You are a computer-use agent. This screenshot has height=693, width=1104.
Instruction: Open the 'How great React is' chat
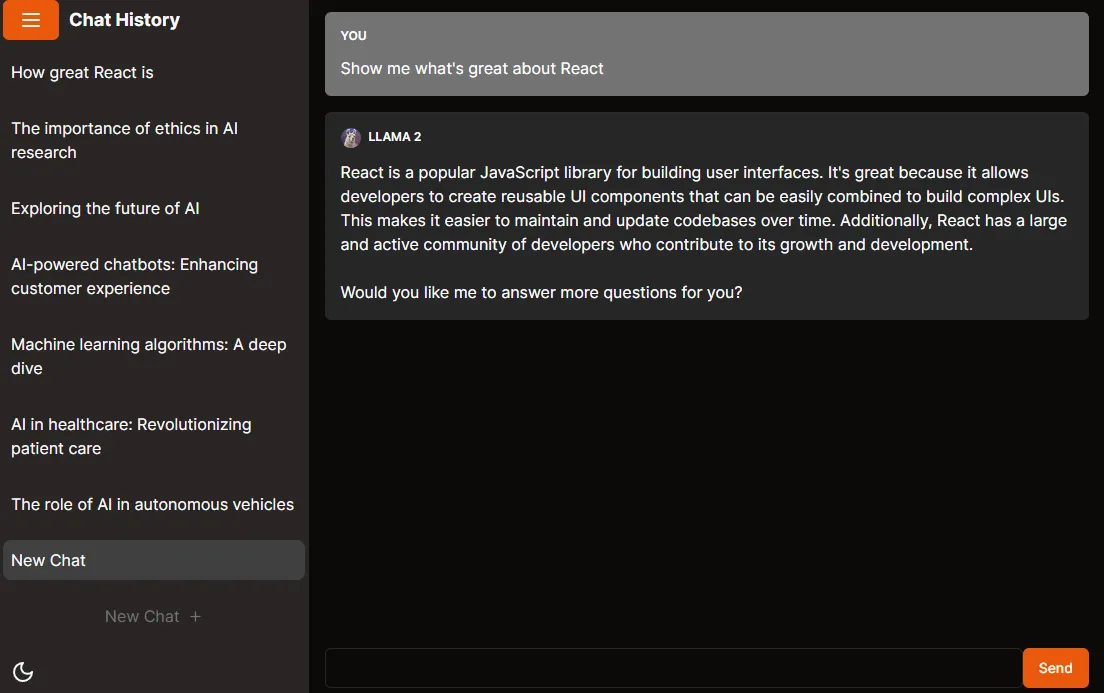pos(82,72)
